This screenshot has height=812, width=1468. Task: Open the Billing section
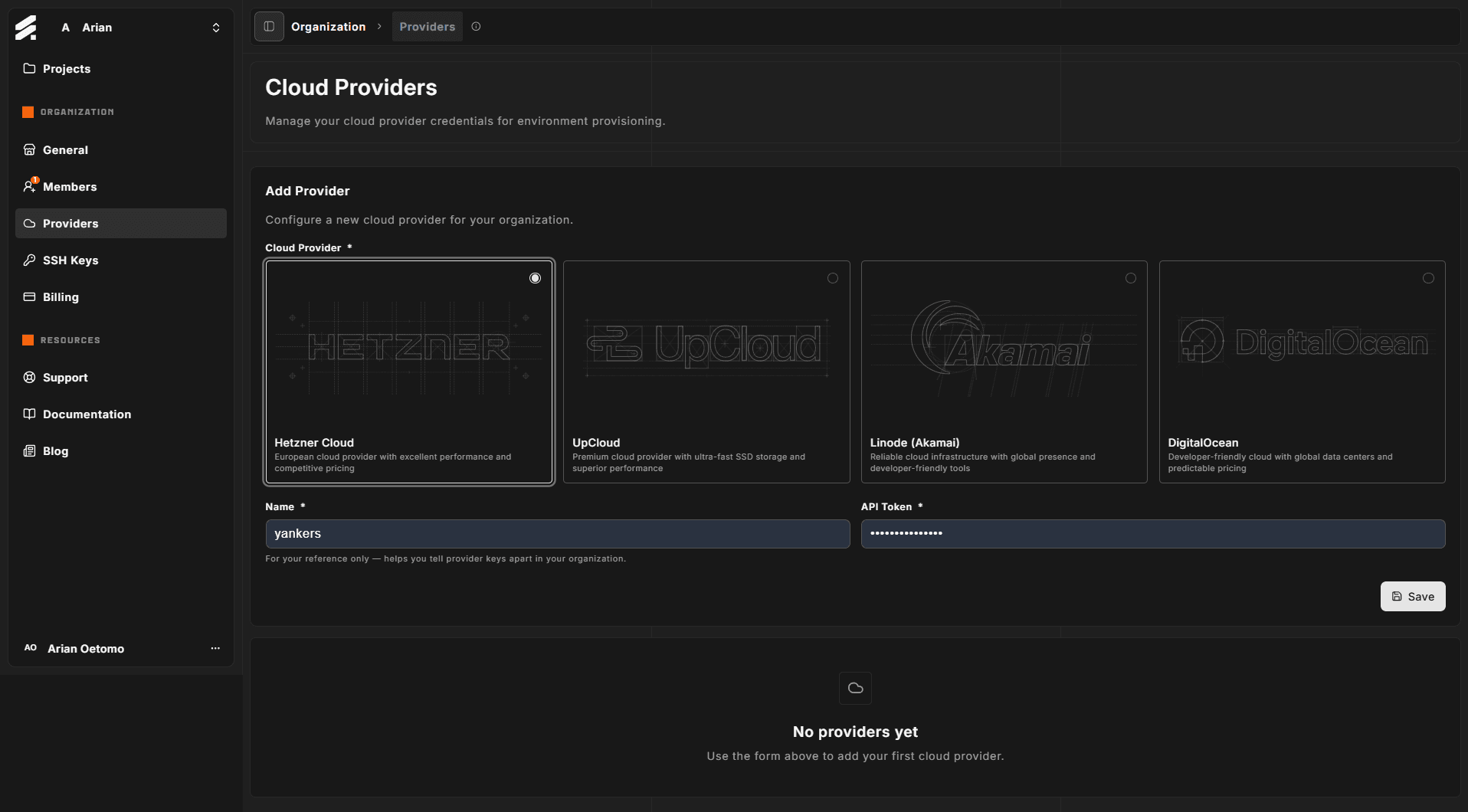click(121, 297)
